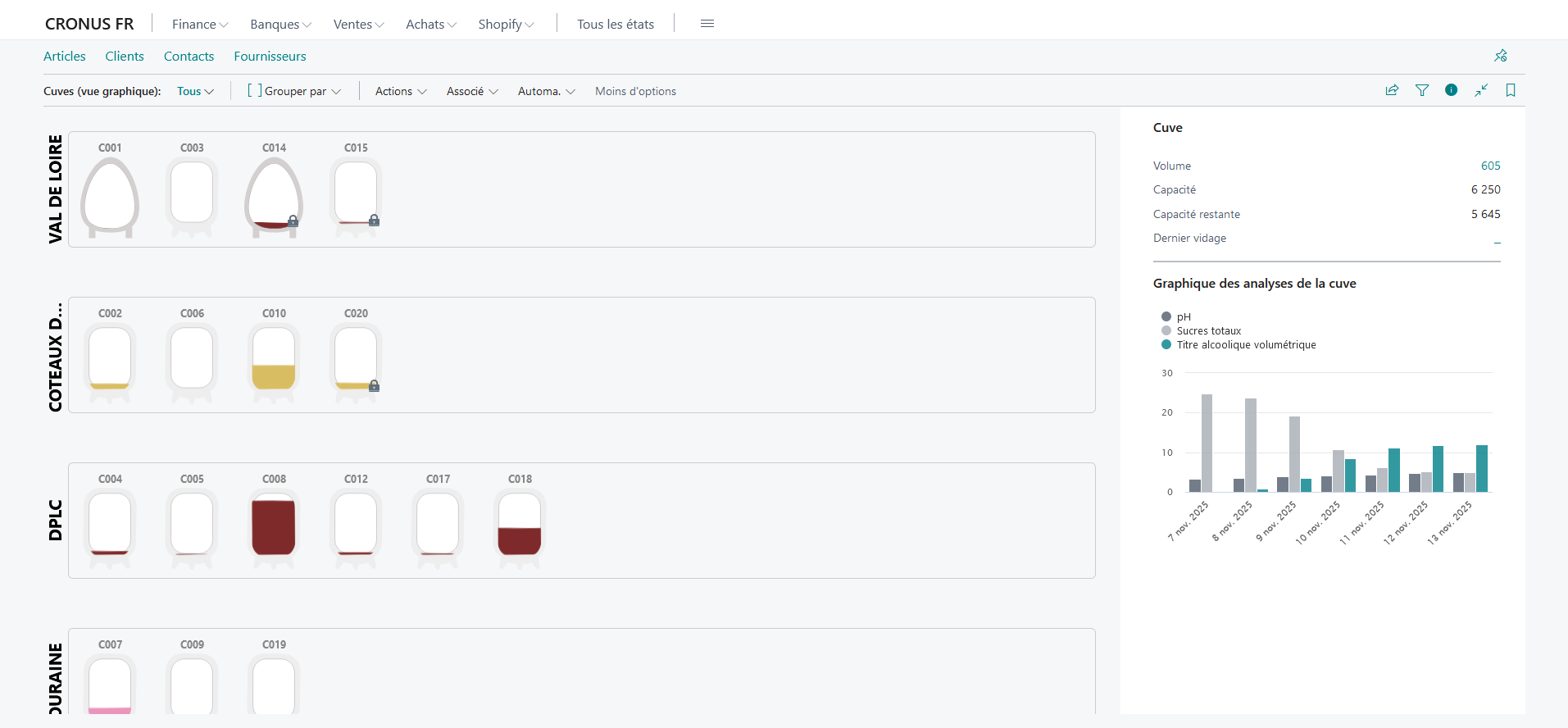1568x728 pixels.
Task: Expand the Grouper par dropdown
Action: (294, 91)
